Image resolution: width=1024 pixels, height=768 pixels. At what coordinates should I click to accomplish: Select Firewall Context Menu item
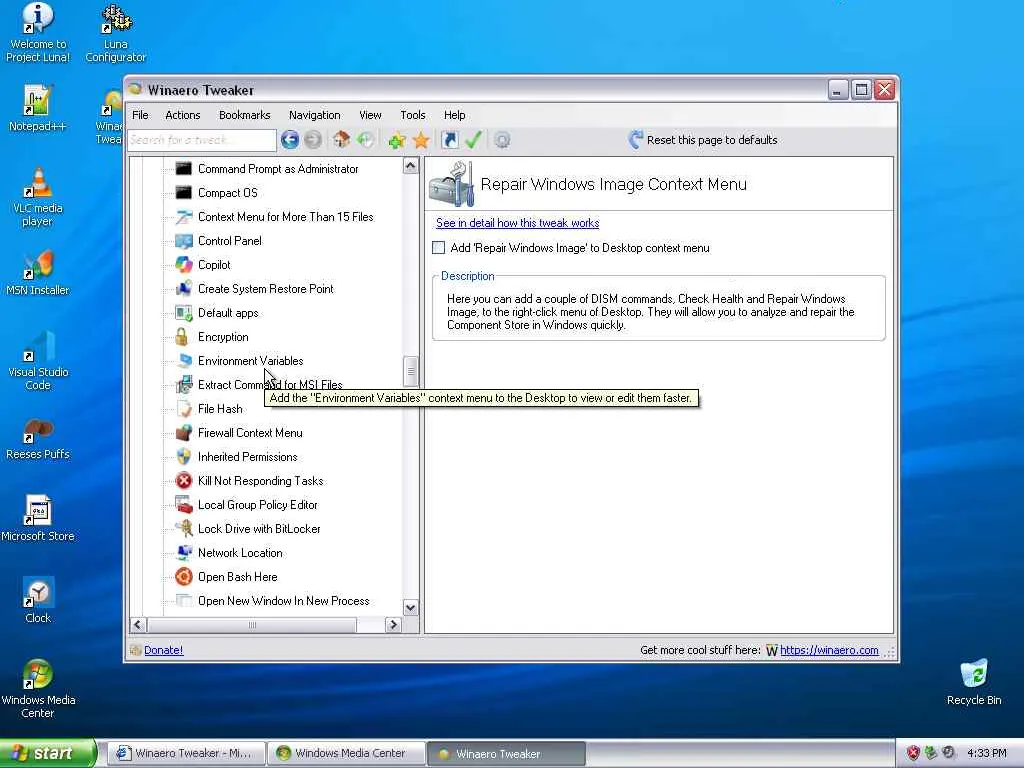[x=250, y=432]
